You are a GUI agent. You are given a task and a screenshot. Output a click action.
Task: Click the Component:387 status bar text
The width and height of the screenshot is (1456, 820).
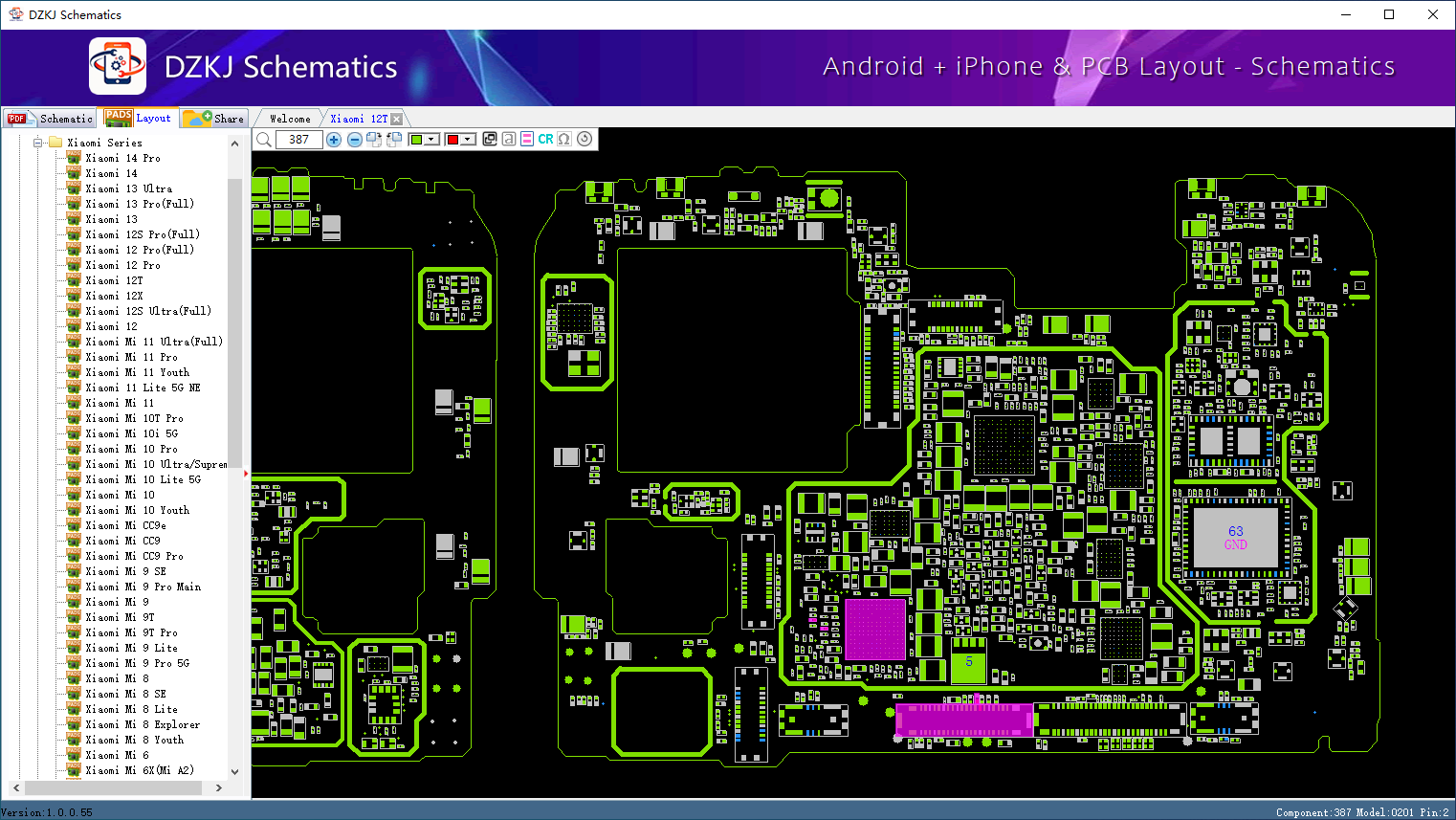click(1313, 812)
